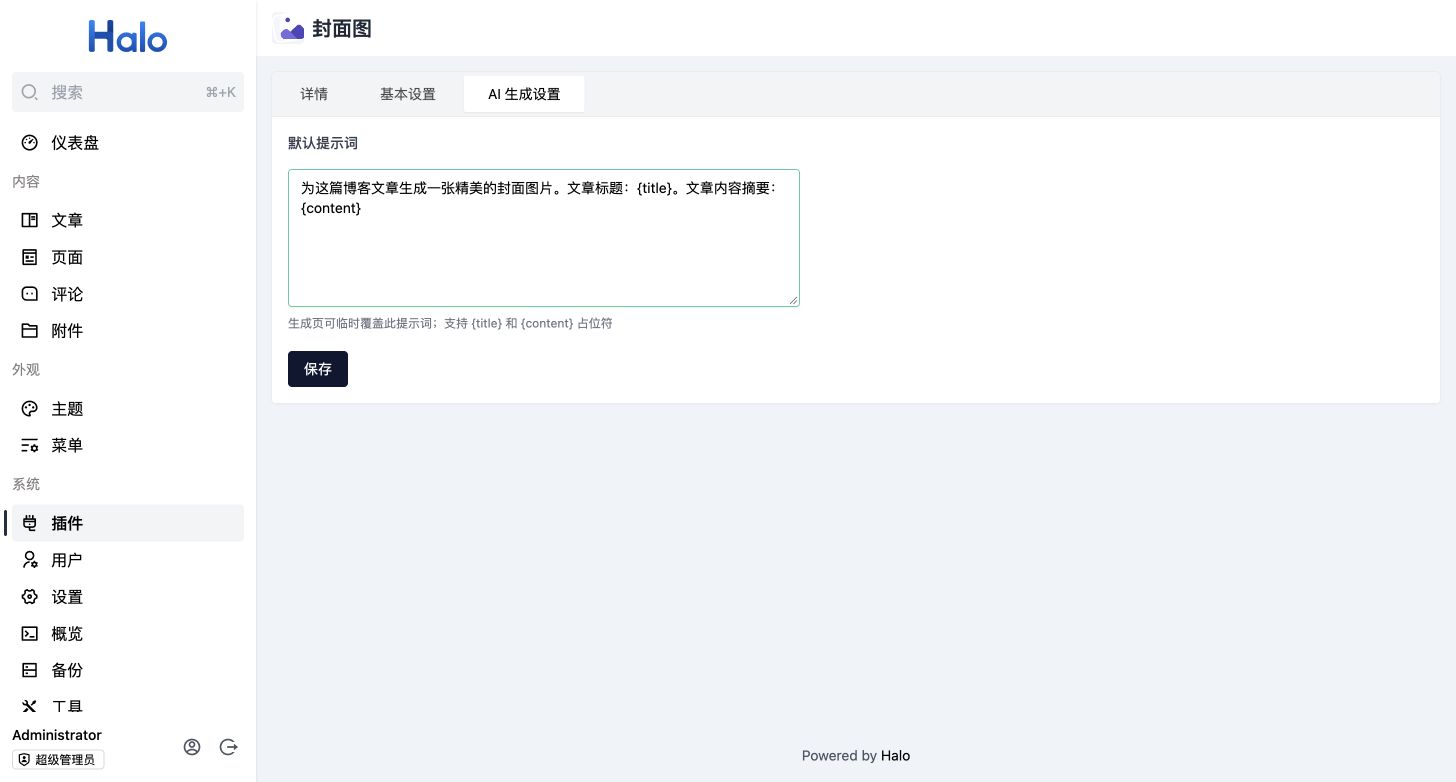
Task: Go to 主题 in the sidebar
Action: 128,409
